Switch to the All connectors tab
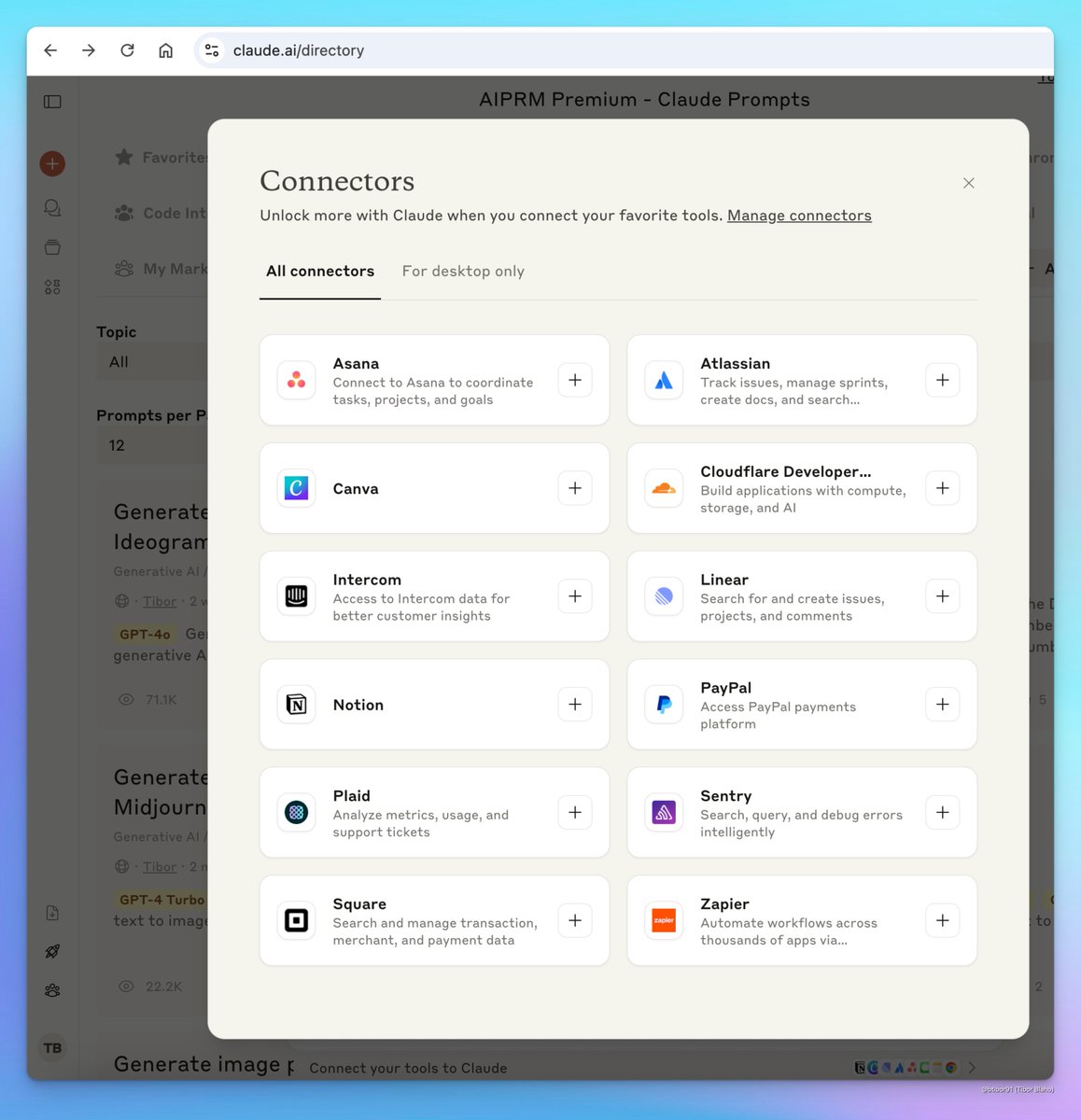The height and width of the screenshot is (1120, 1081). pyautogui.click(x=320, y=272)
